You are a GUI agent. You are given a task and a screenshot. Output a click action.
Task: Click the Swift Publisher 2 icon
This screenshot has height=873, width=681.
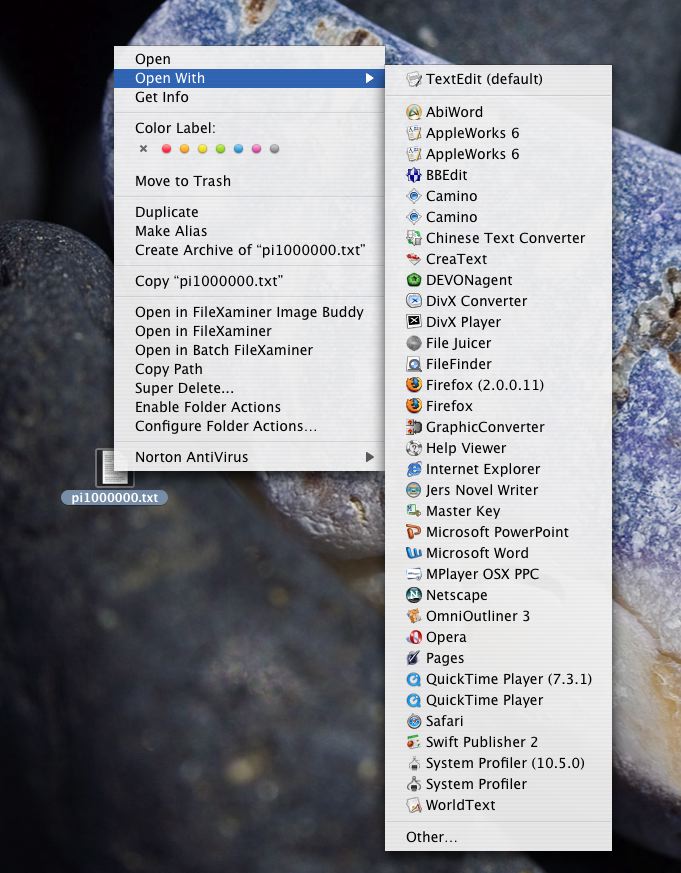click(414, 742)
